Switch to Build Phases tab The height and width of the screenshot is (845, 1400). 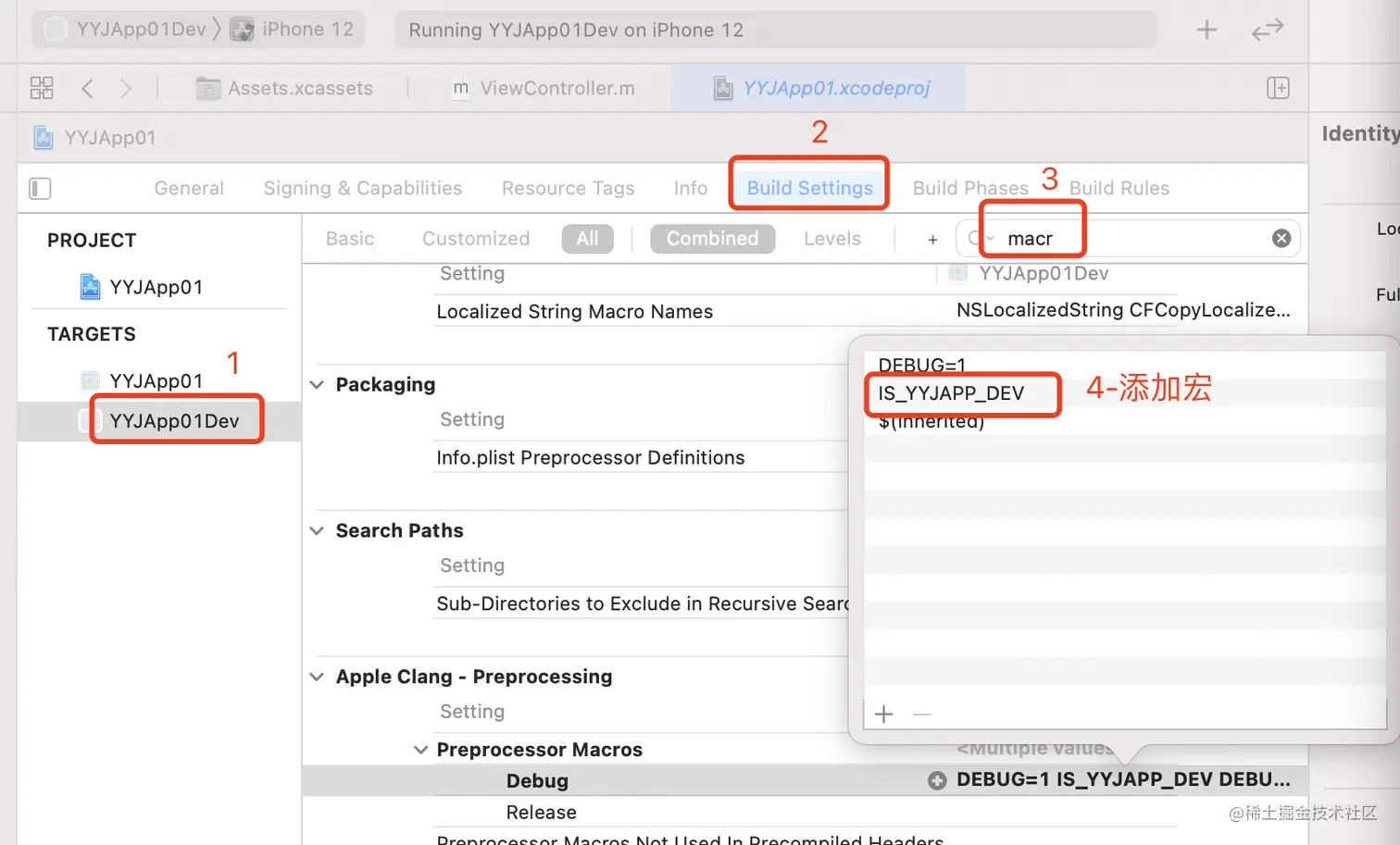tap(970, 188)
